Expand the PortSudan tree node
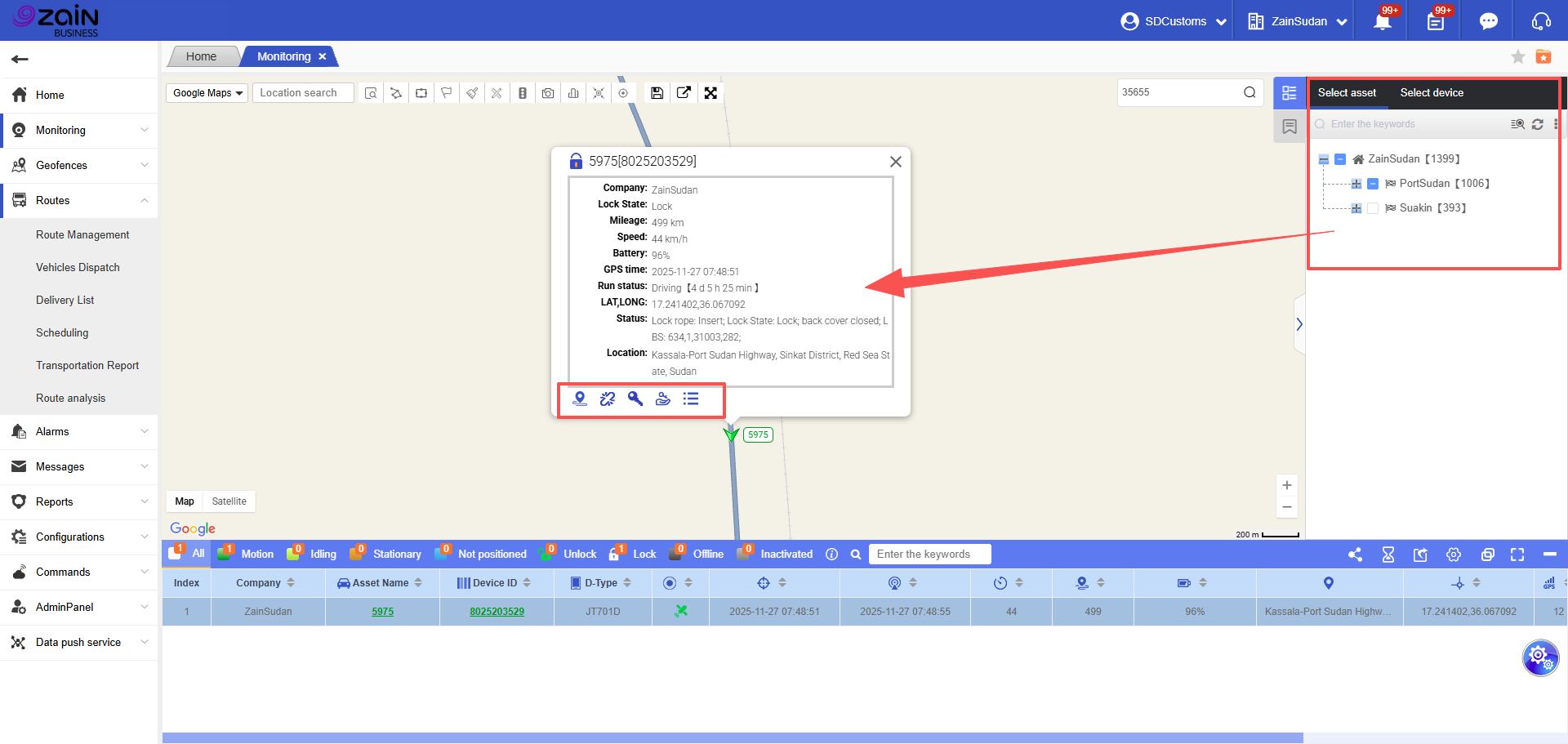Image resolution: width=1568 pixels, height=744 pixels. (x=1356, y=184)
